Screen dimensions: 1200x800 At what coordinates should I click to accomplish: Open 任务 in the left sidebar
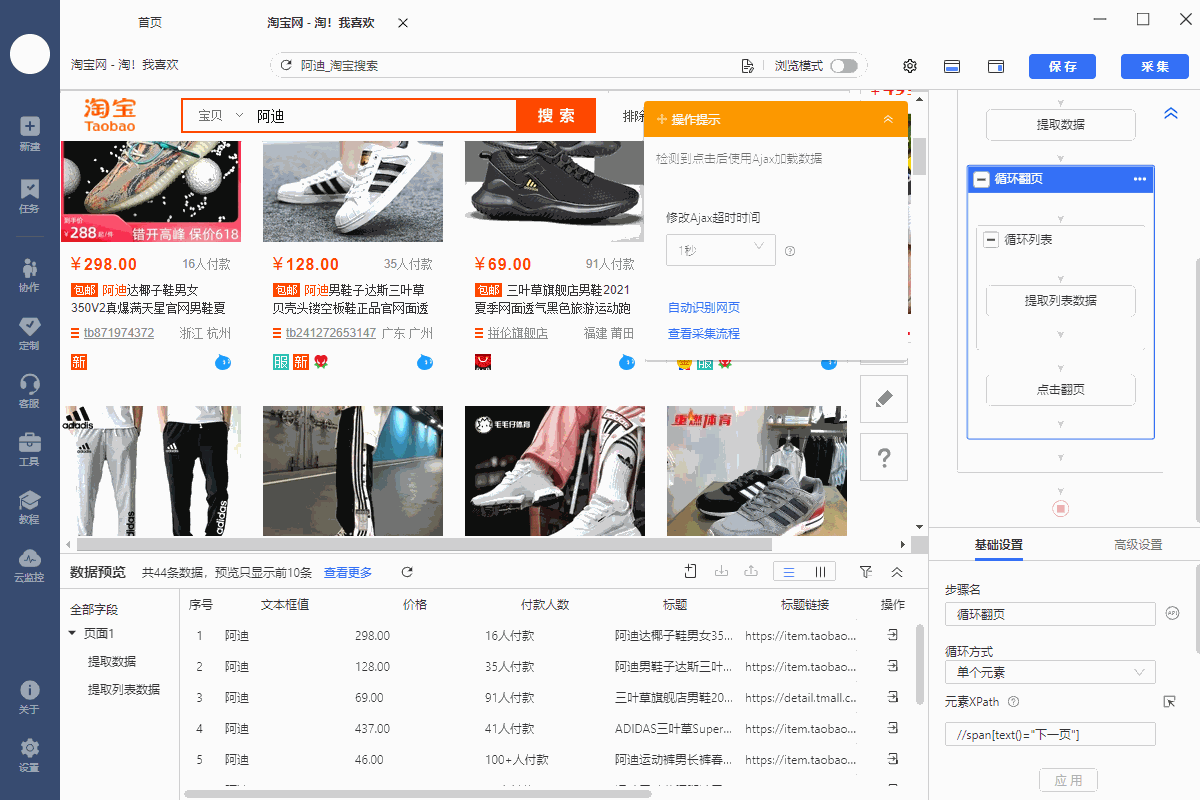(x=29, y=196)
